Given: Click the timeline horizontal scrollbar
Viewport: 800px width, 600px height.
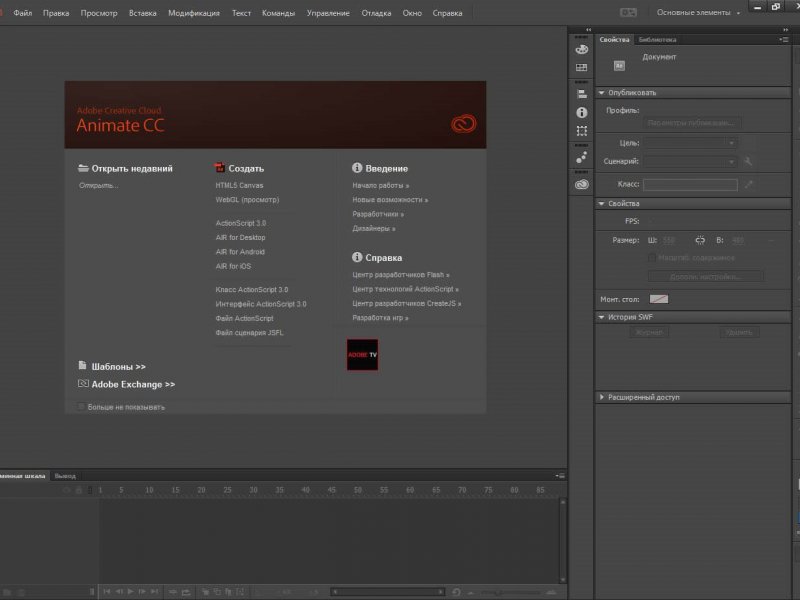Looking at the screenshot, I should pyautogui.click(x=387, y=592).
